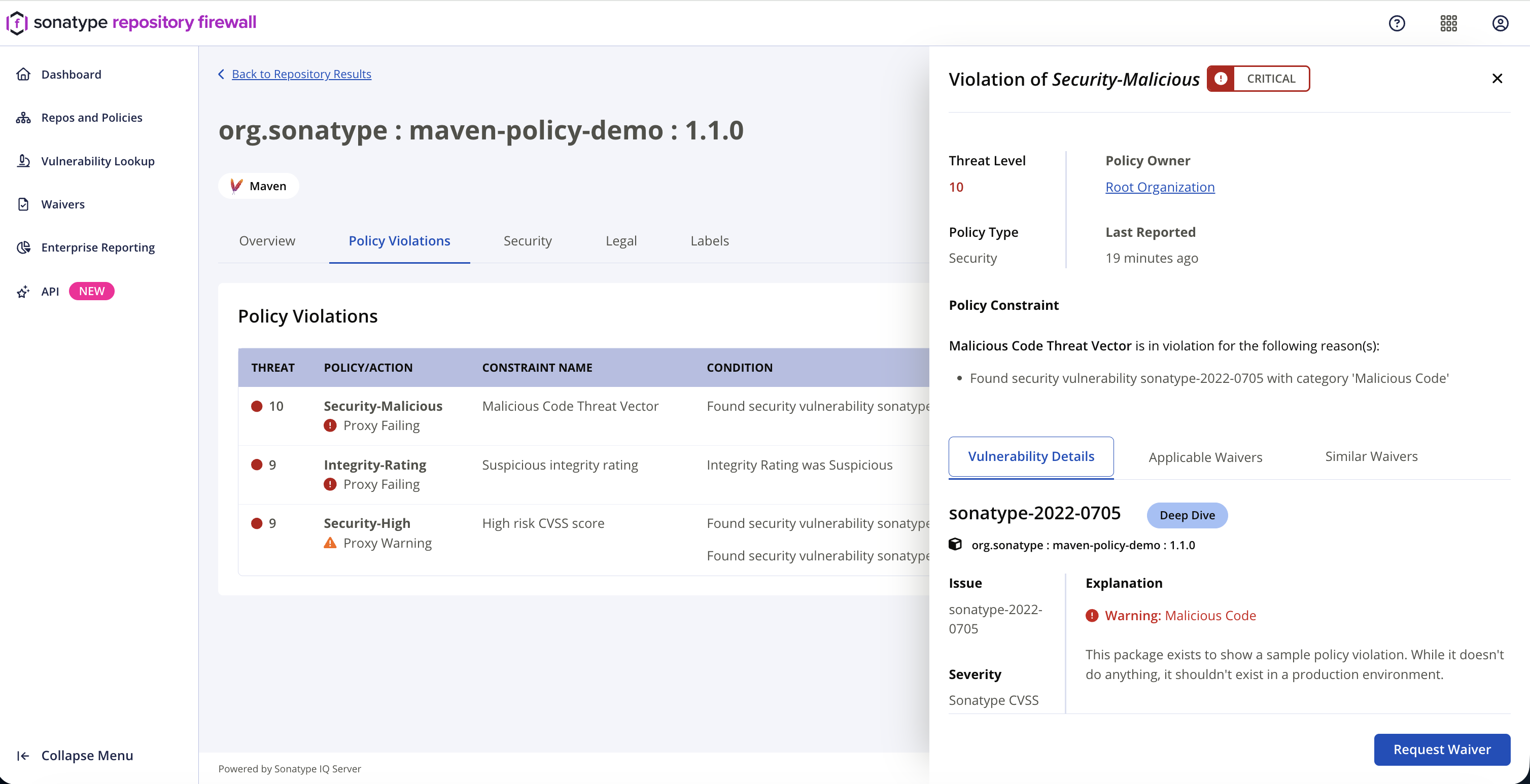Switch to the Overview tab

267,241
